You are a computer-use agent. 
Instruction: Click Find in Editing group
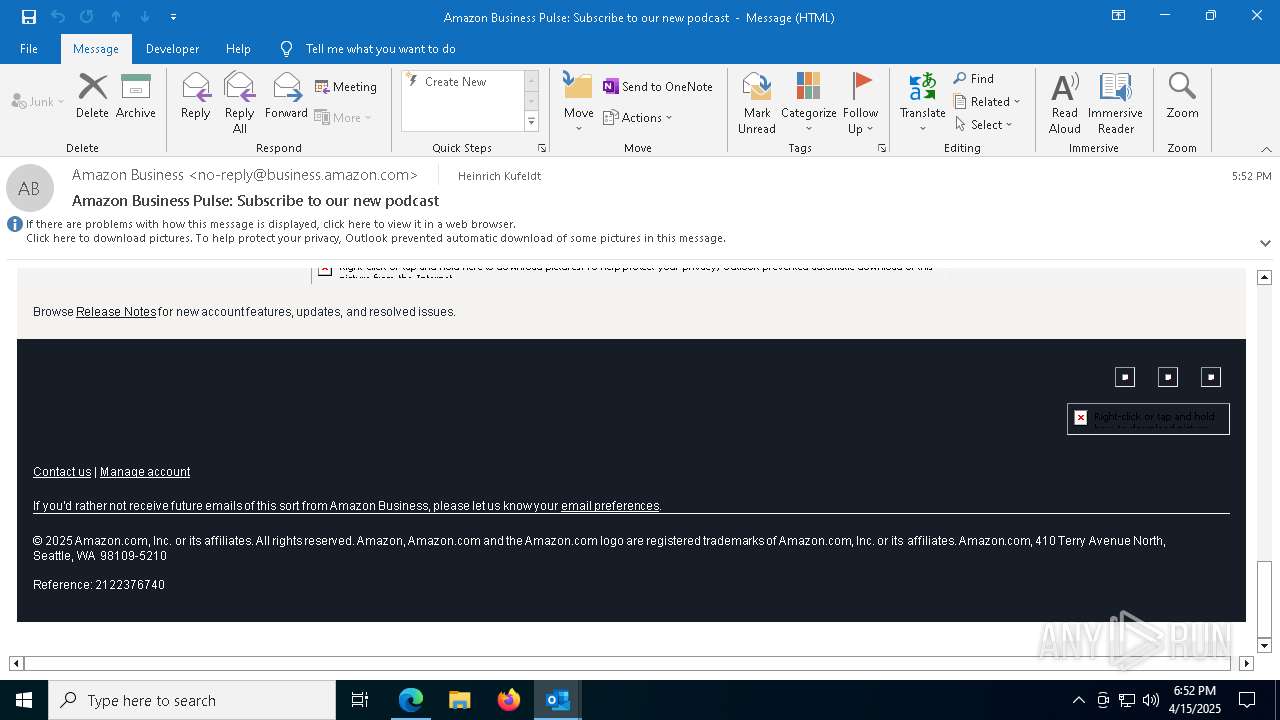(x=974, y=79)
